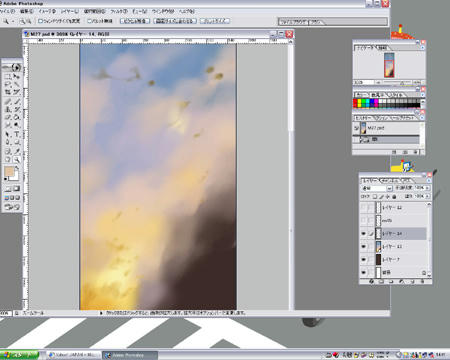The height and width of the screenshot is (360, 450).
Task: Hide layer レイヤー 7 via its eye
Action: click(x=363, y=259)
